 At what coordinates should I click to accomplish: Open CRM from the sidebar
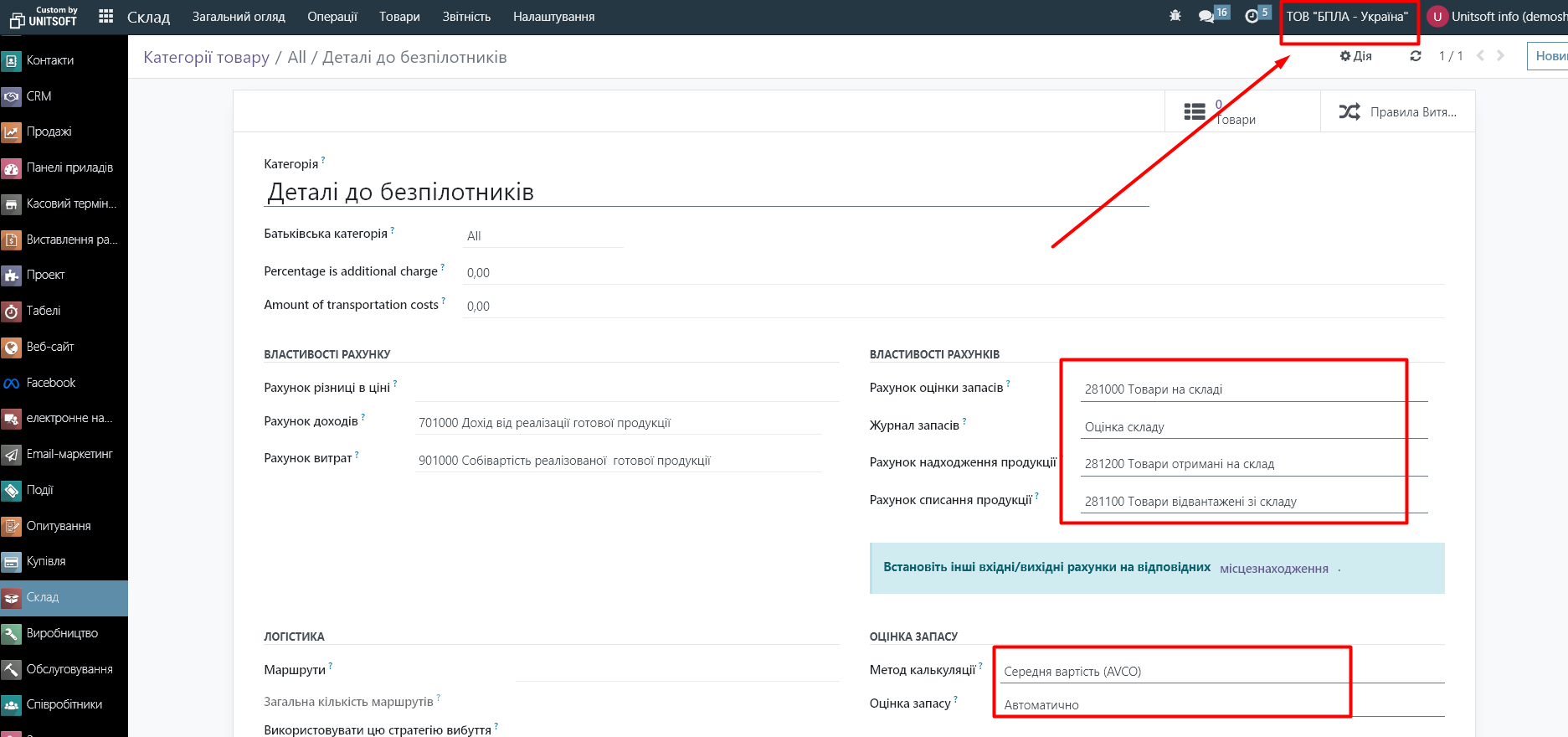point(39,96)
